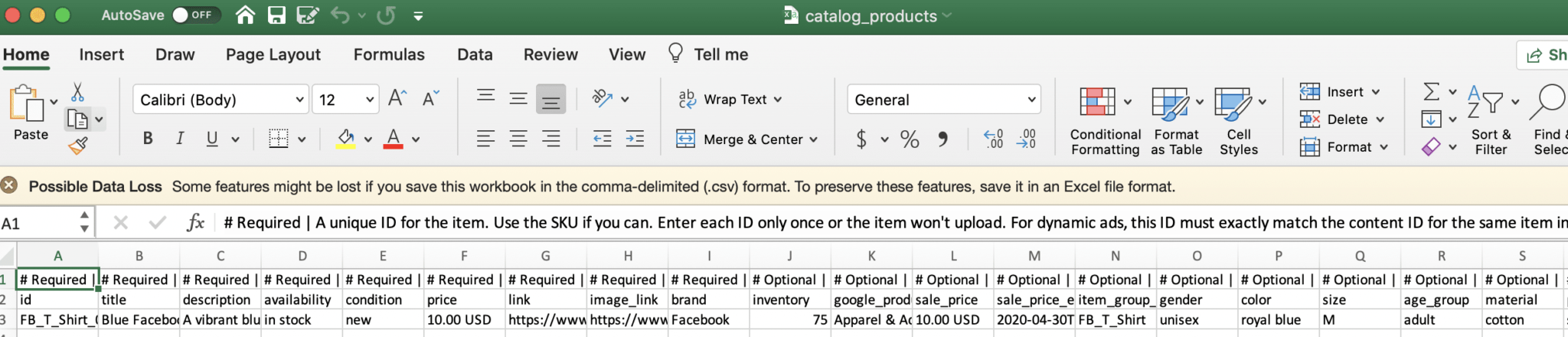Click the Cut scissors icon
The height and width of the screenshot is (337, 1568).
pyautogui.click(x=77, y=93)
